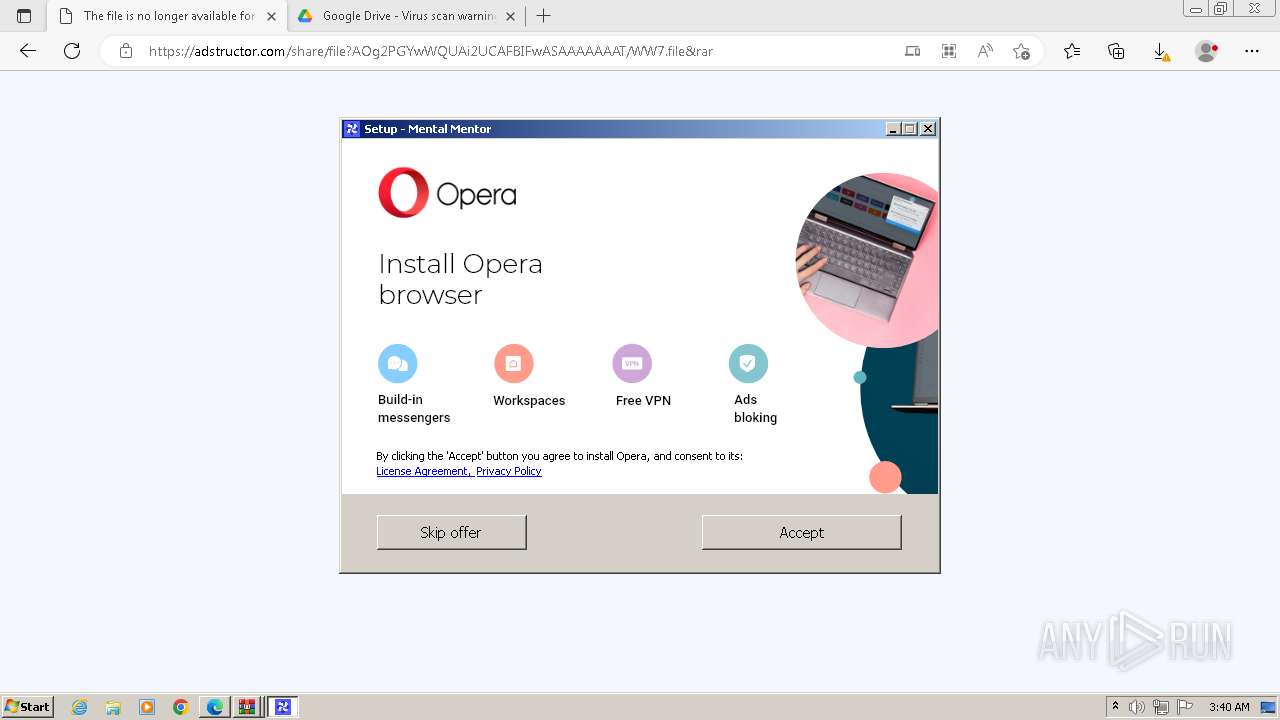Click the adstructor.com address bar
Image resolution: width=1280 pixels, height=720 pixels.
pyautogui.click(x=500, y=51)
